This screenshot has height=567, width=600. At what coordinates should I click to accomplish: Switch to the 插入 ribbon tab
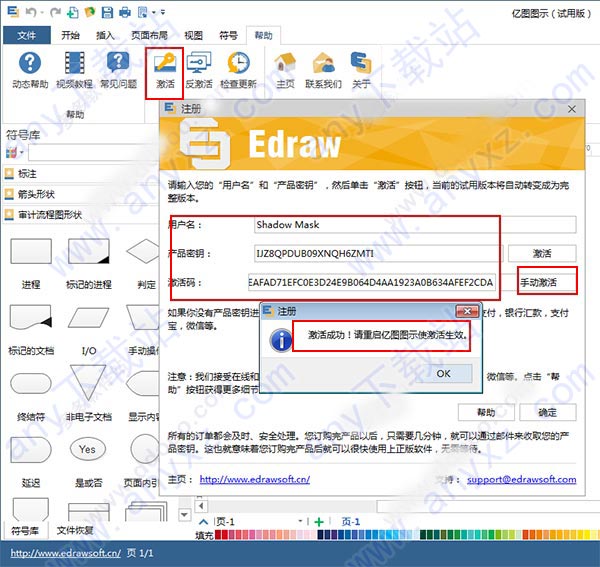coord(105,36)
